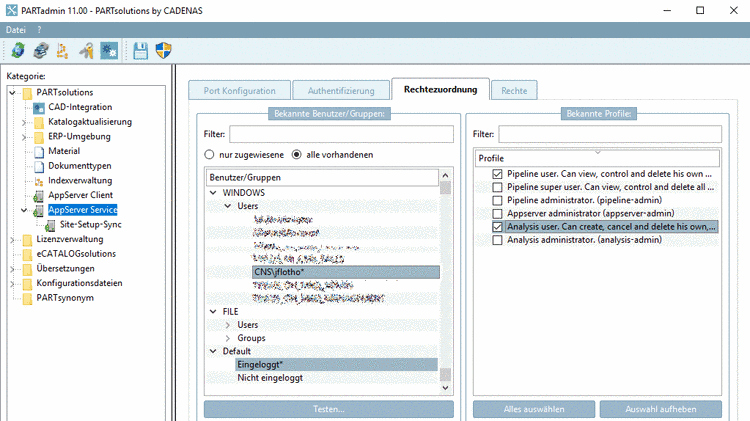Click the AppServer Client server icon
Viewport: 750px width, 421px height.
[39, 196]
